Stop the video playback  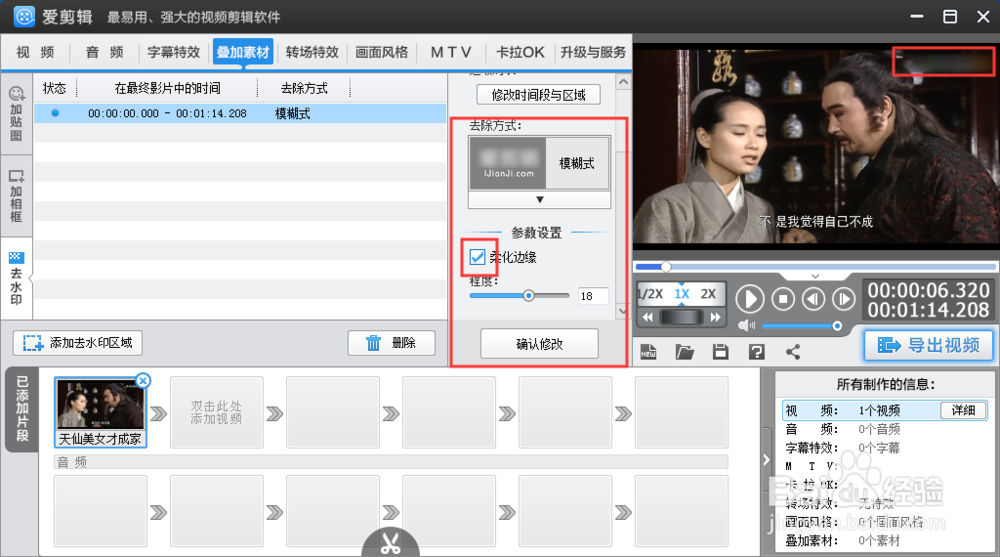pos(783,299)
